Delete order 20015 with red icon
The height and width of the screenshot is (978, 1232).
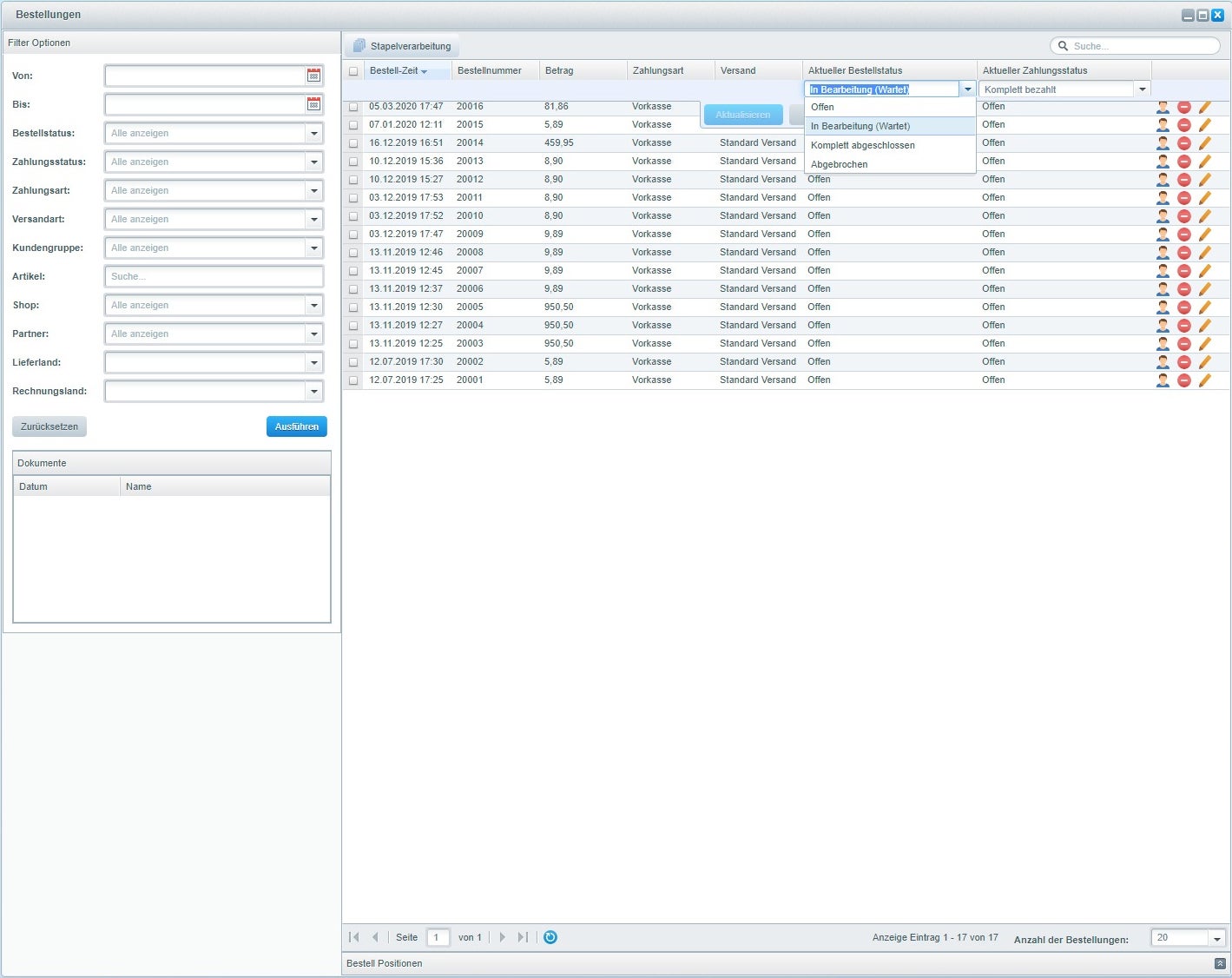point(1183,125)
